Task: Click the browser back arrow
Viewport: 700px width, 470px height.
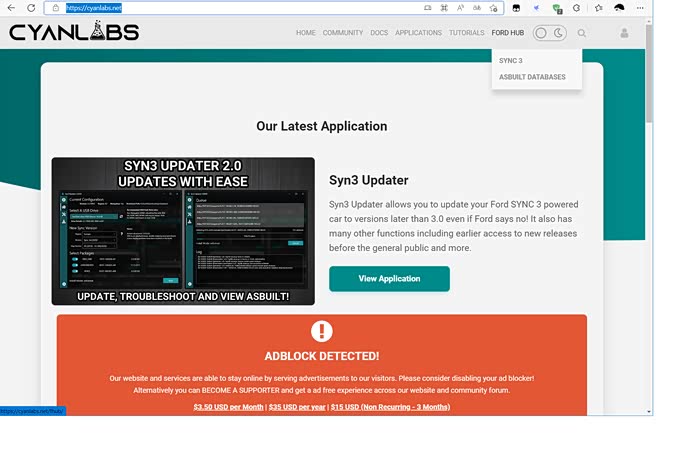Action: 11,7
